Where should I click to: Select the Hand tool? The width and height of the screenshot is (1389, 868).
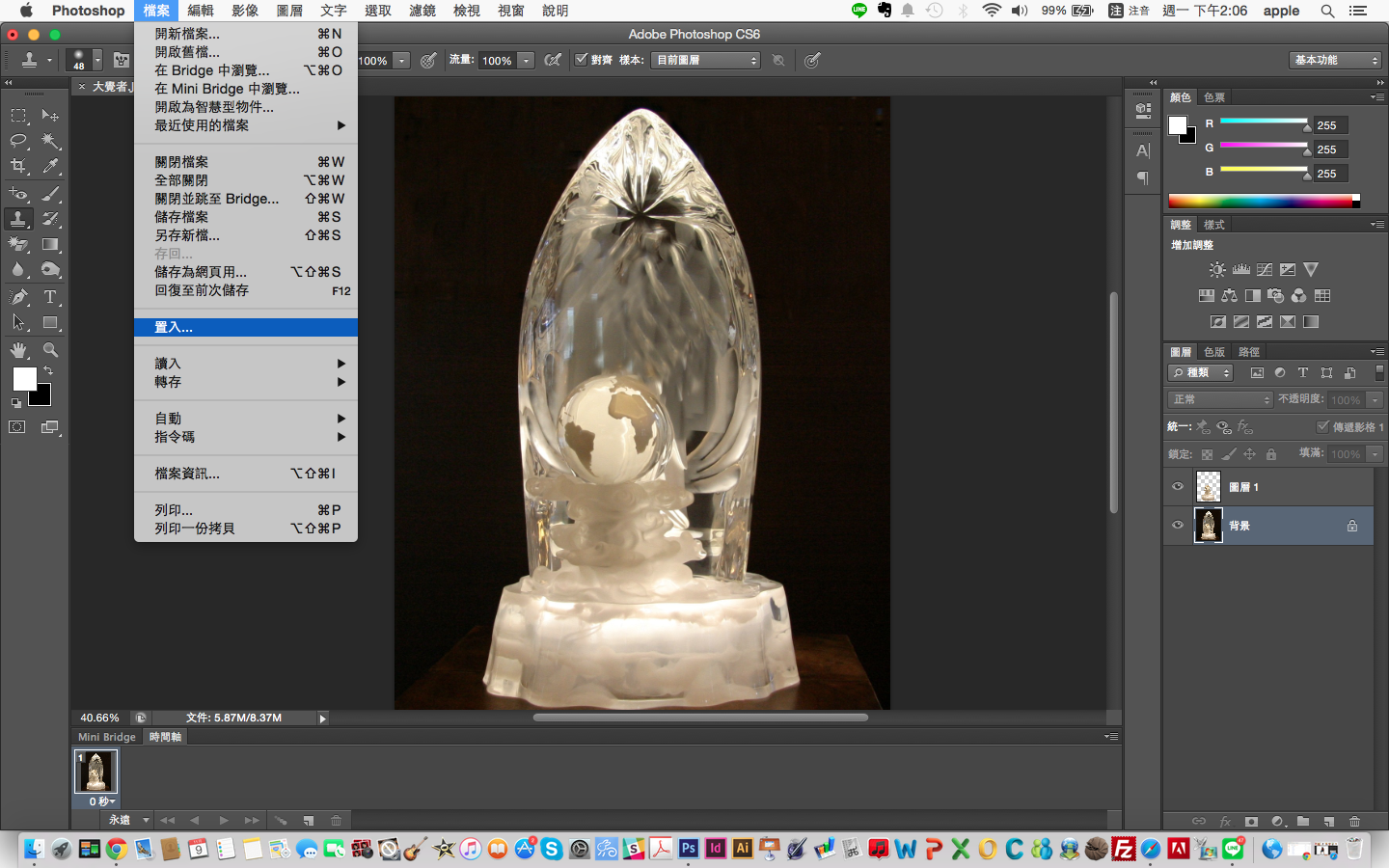18,350
